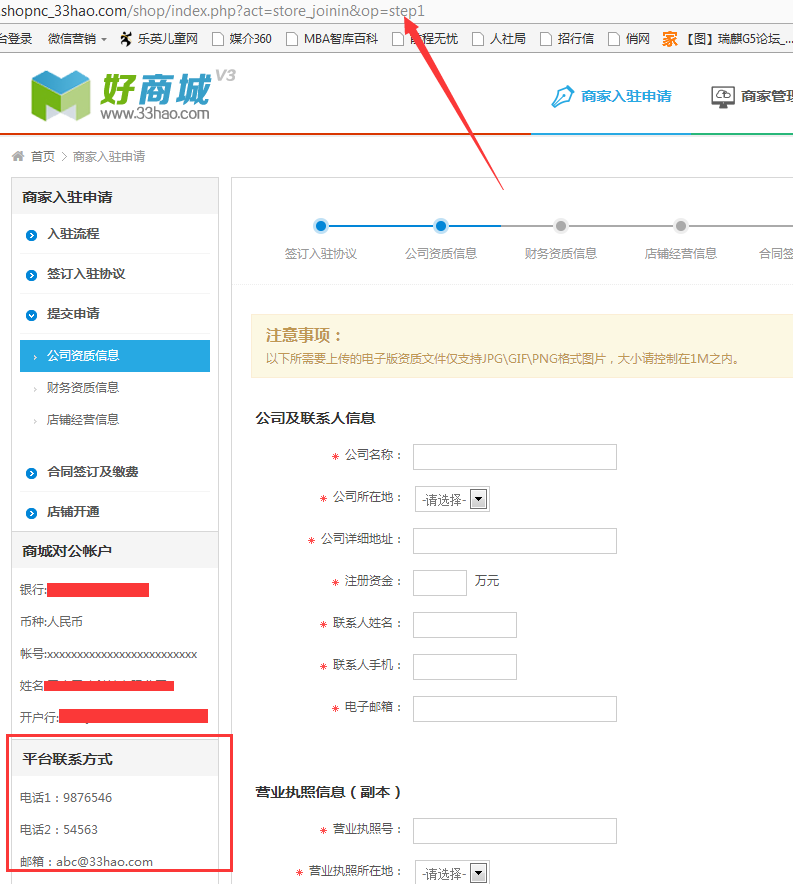
Task: Focus the 联系人姓名 input field
Action: point(464,625)
